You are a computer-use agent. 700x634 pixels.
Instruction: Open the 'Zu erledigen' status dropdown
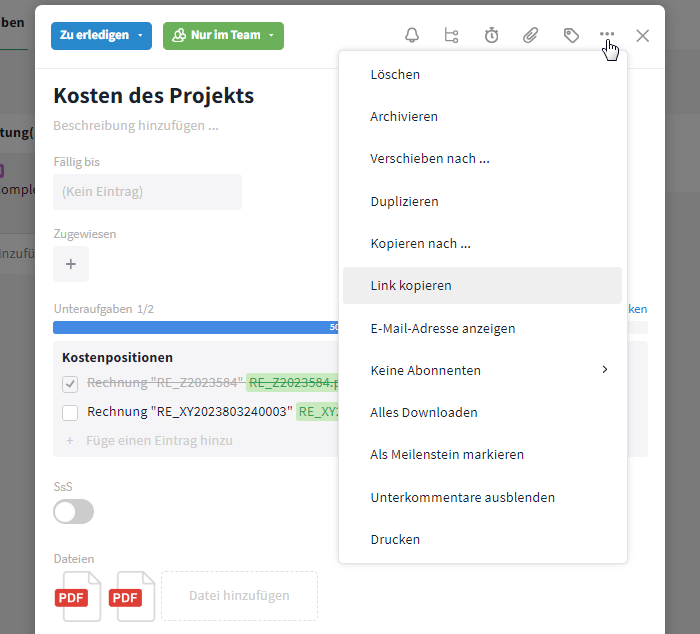pos(101,36)
